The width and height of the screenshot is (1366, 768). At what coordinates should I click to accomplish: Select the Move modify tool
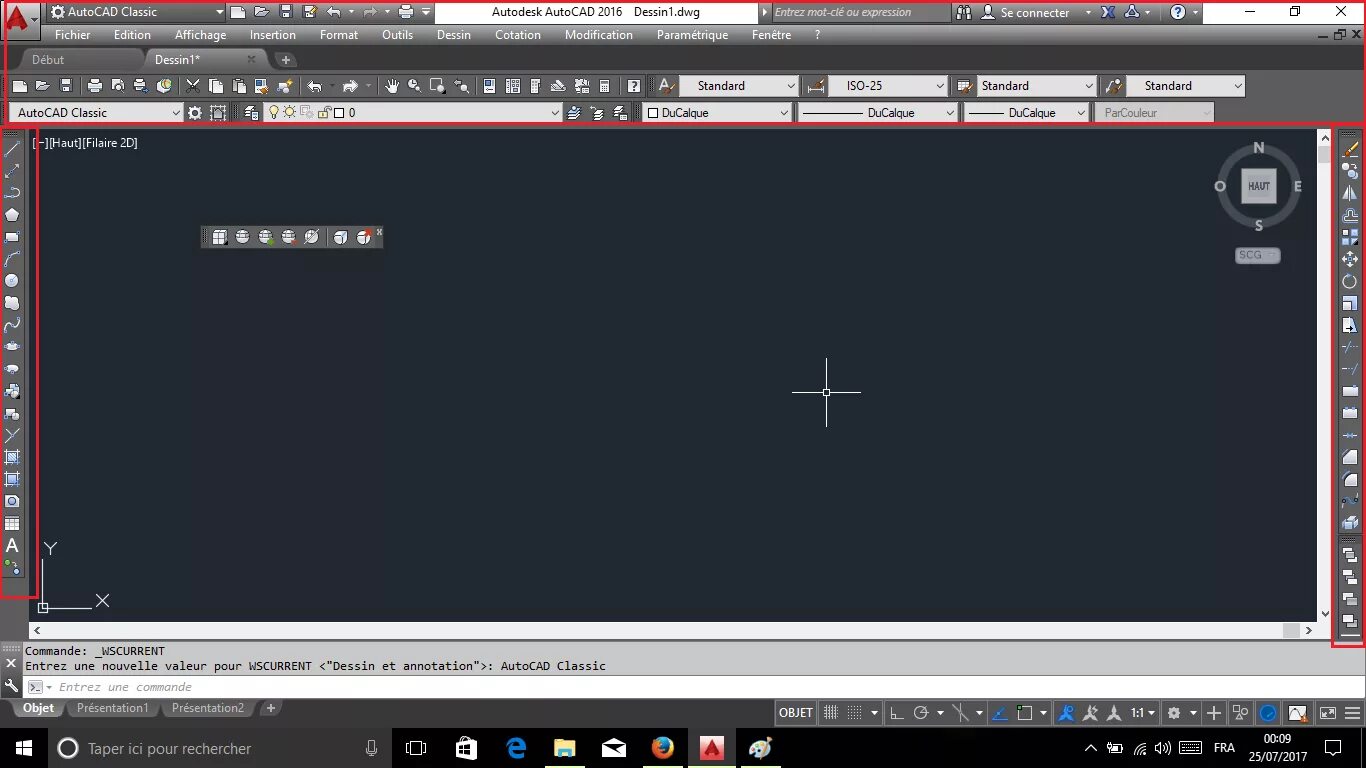click(x=1350, y=259)
